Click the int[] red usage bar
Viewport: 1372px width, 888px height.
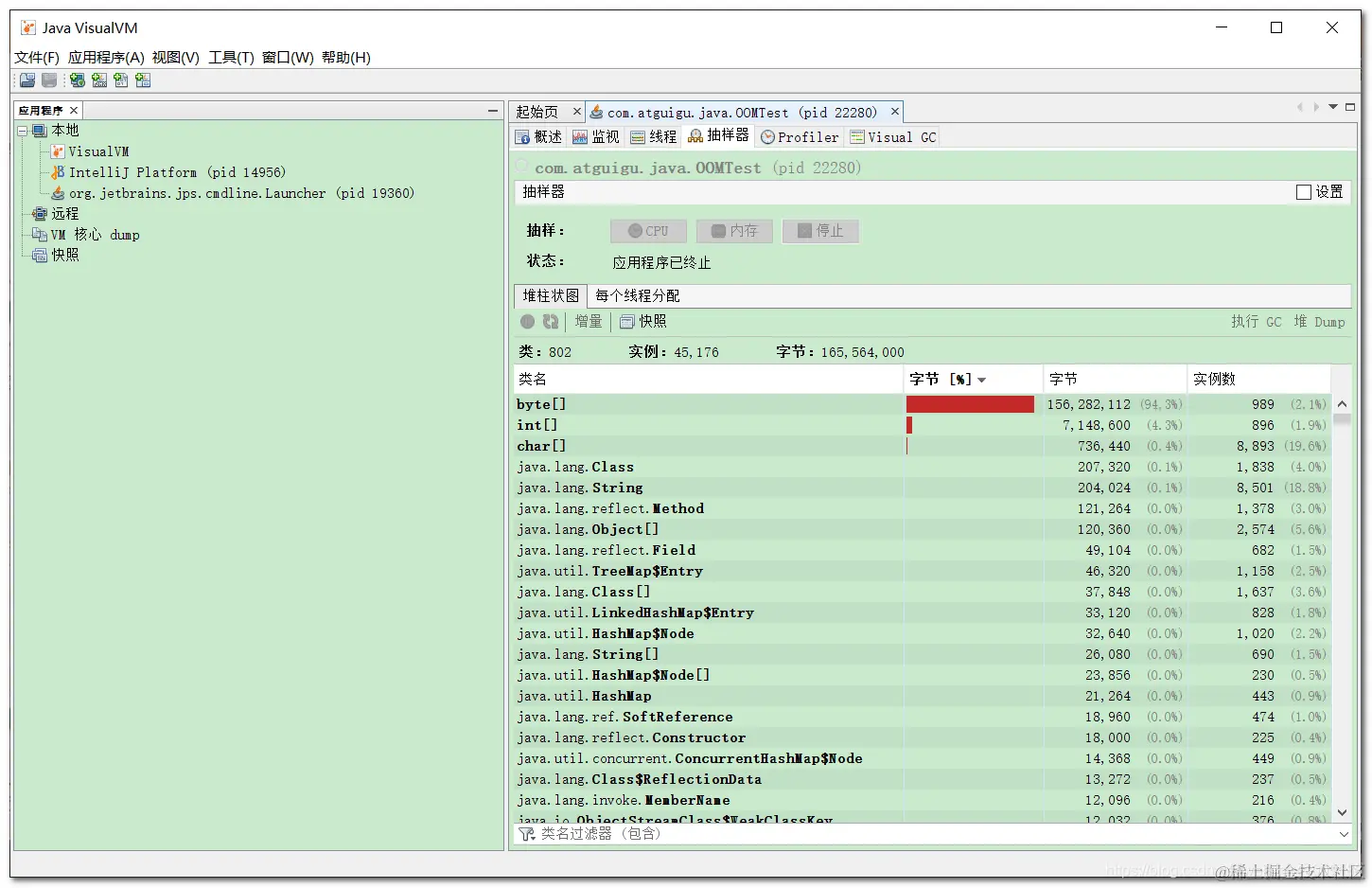(909, 425)
